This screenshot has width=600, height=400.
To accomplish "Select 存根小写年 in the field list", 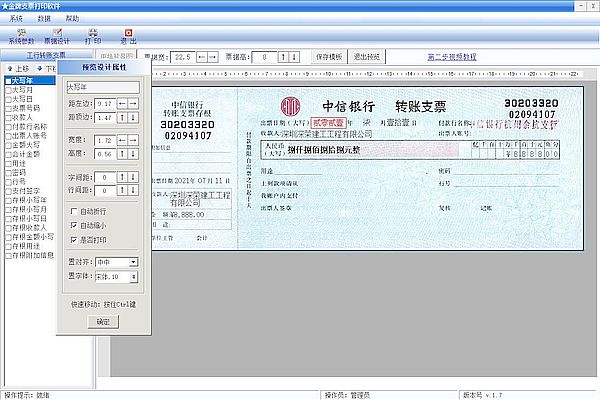I will 29,200.
